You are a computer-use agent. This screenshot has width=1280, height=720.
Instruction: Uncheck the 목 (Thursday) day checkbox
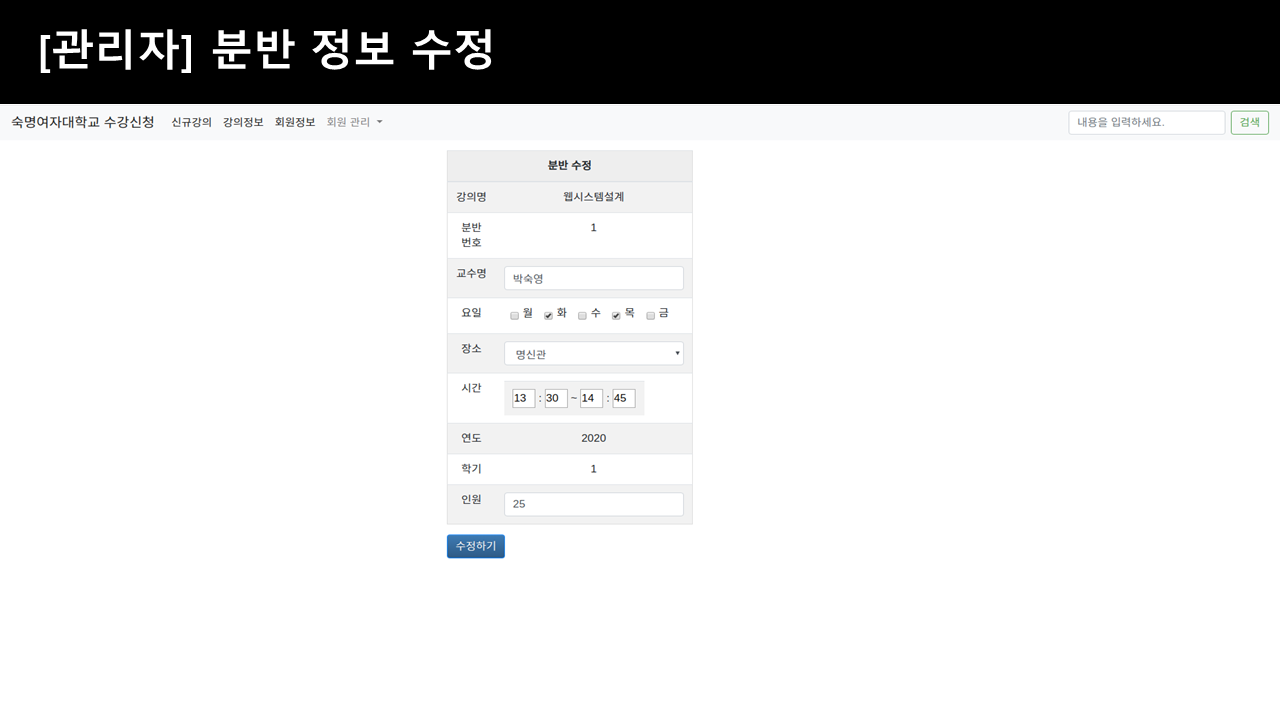615,314
